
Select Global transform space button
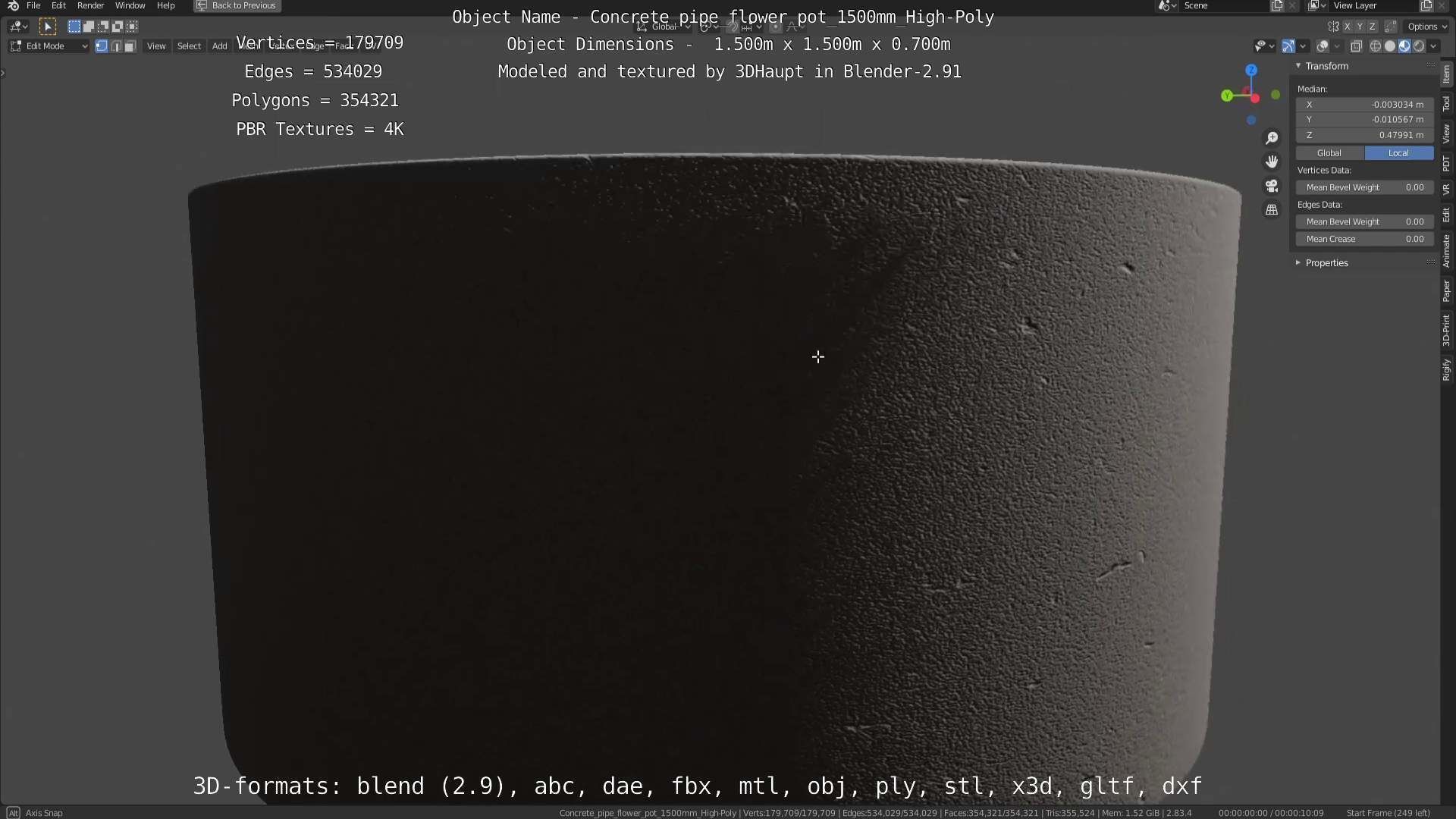(1329, 153)
